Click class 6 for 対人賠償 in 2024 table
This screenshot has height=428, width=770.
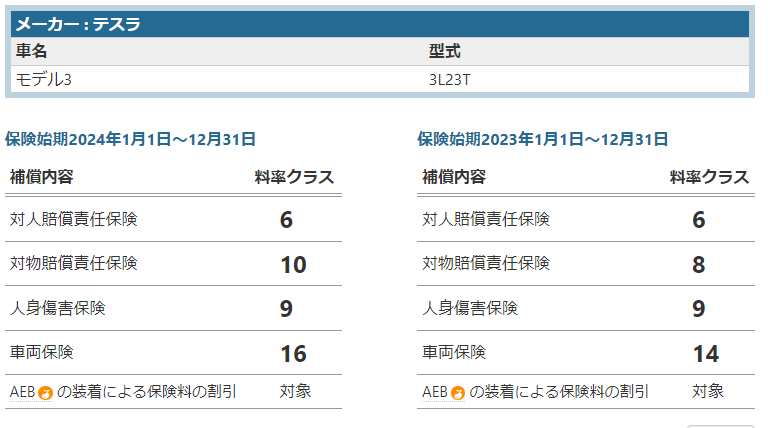[286, 220]
